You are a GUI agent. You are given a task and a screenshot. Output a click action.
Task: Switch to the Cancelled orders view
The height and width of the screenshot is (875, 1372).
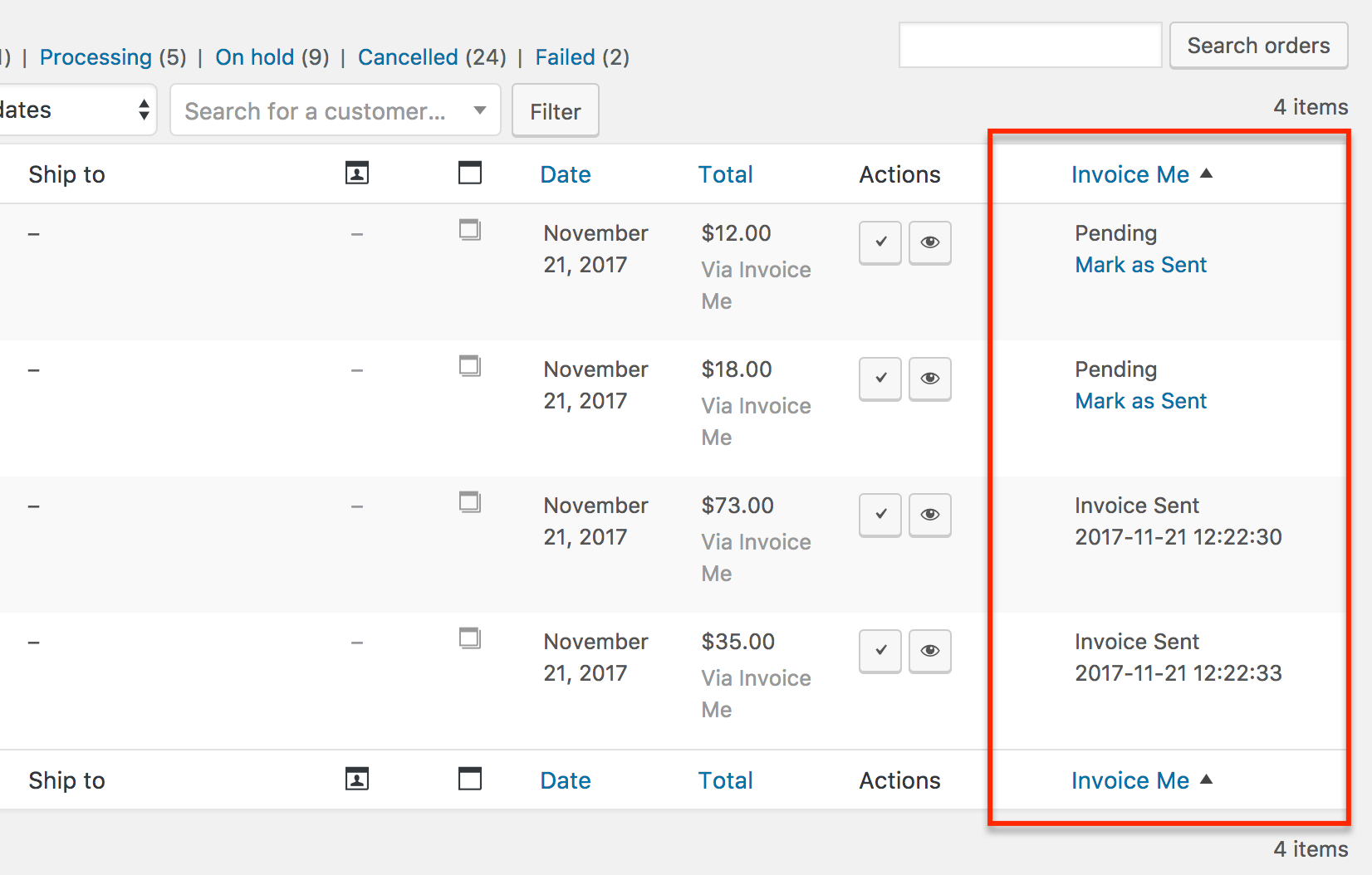click(408, 57)
